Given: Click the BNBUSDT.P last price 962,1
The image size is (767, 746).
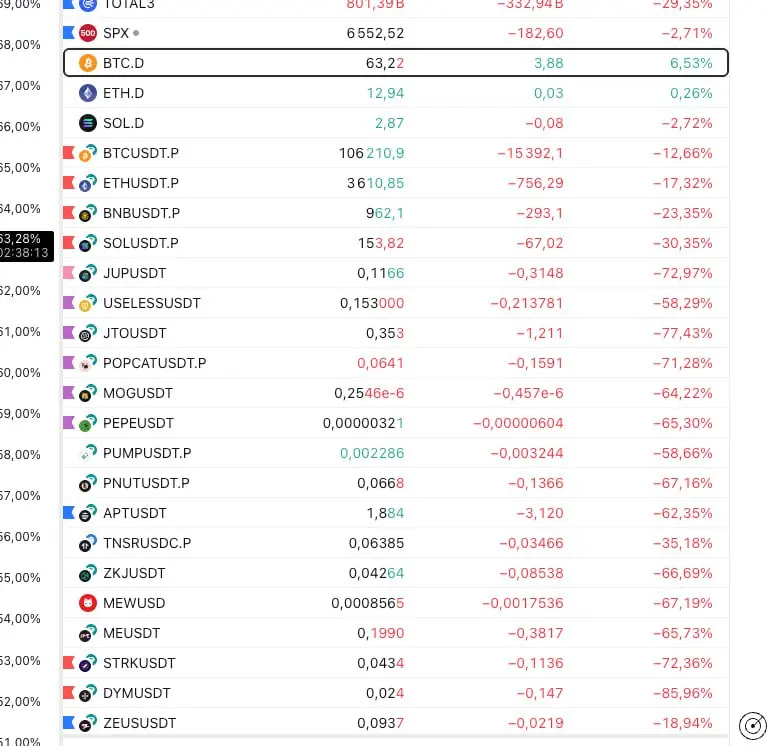Looking at the screenshot, I should [x=384, y=213].
